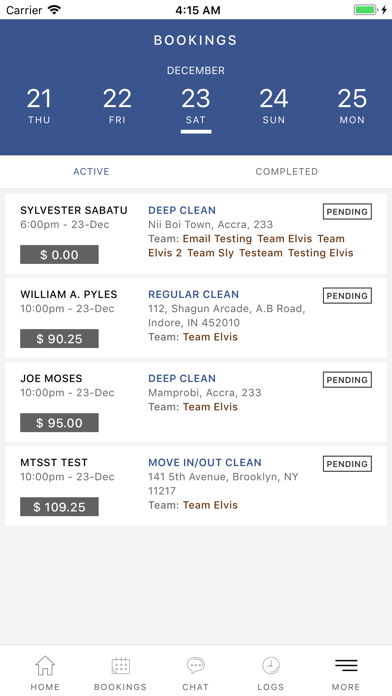Select Friday the 22nd date
This screenshot has width=392, height=696.
(x=117, y=106)
